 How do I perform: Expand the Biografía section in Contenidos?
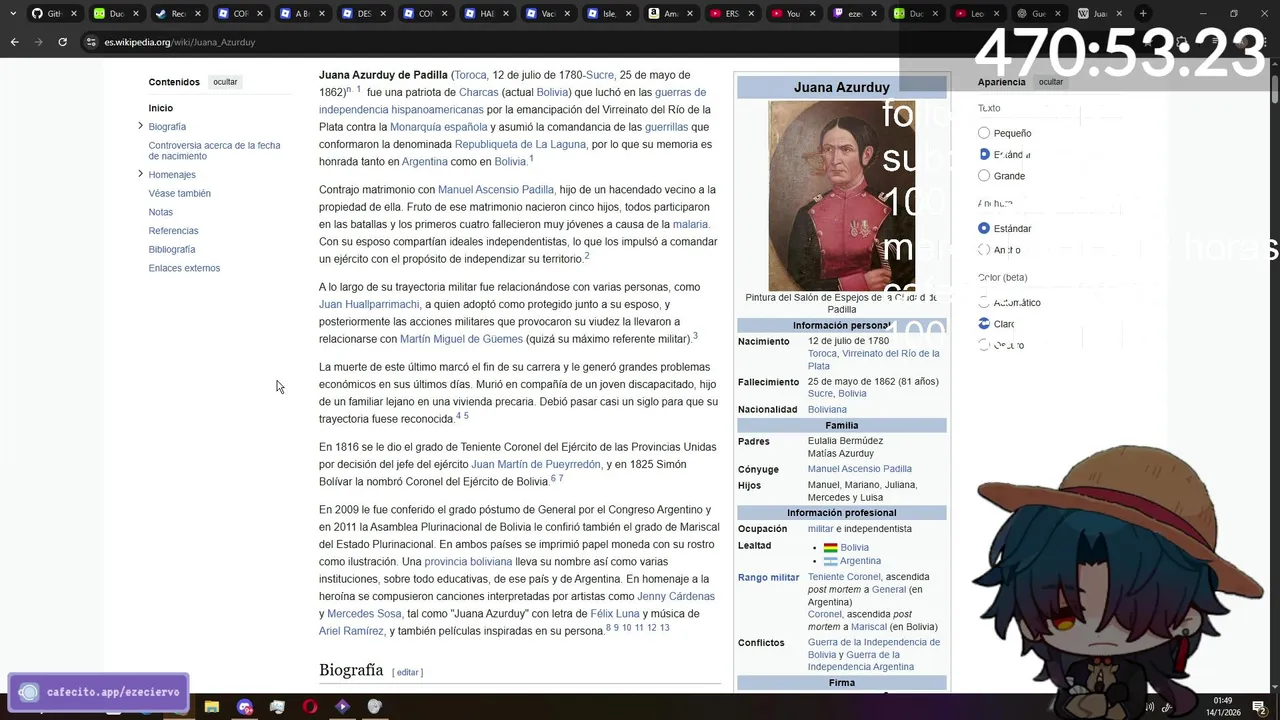click(140, 126)
